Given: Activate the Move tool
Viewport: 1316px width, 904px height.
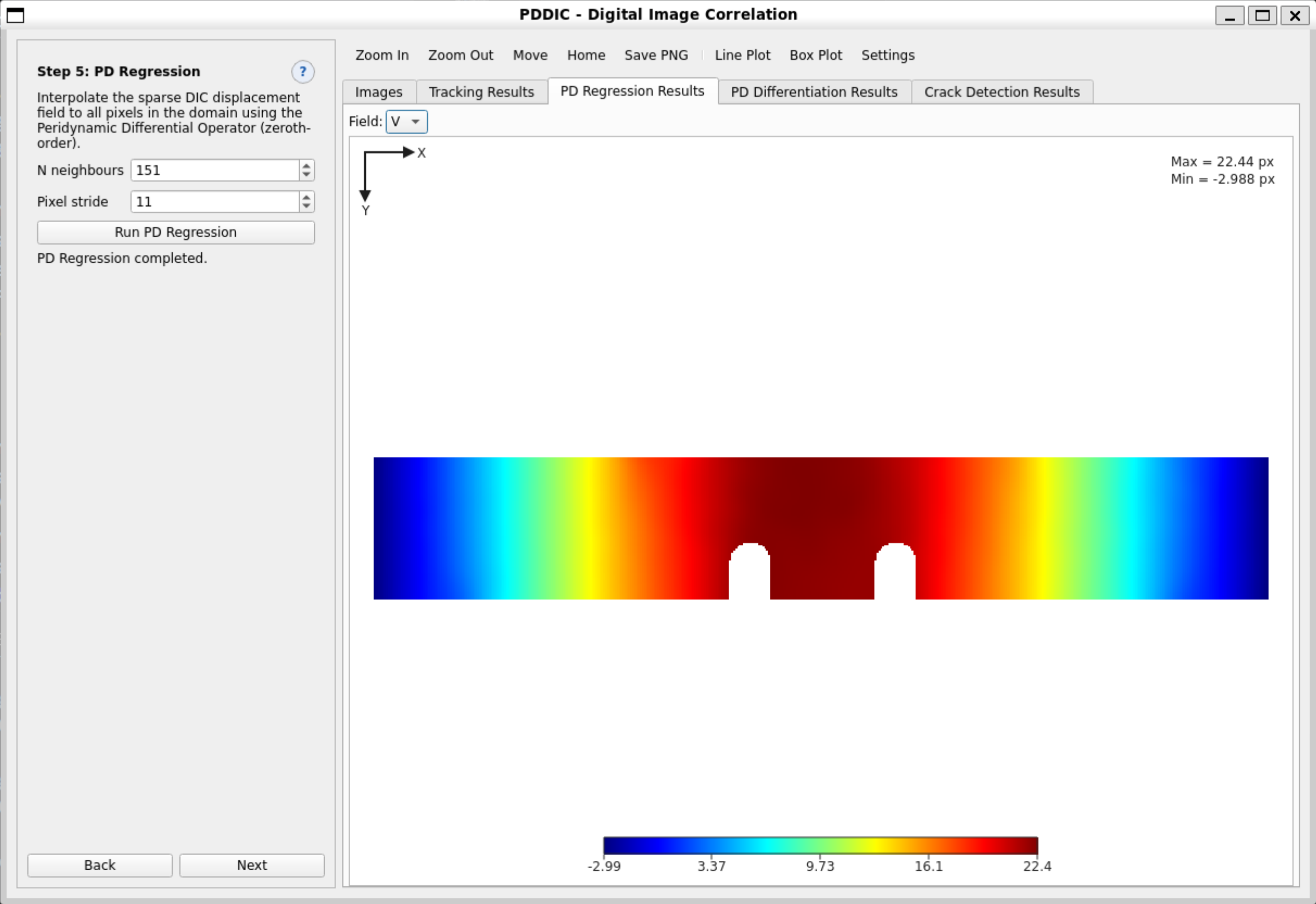Looking at the screenshot, I should (x=530, y=56).
